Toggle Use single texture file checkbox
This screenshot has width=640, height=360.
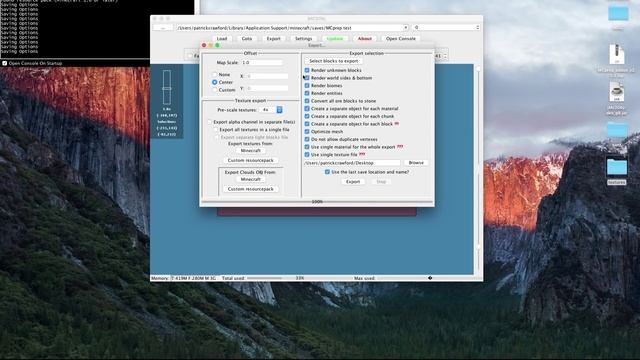click(307, 155)
